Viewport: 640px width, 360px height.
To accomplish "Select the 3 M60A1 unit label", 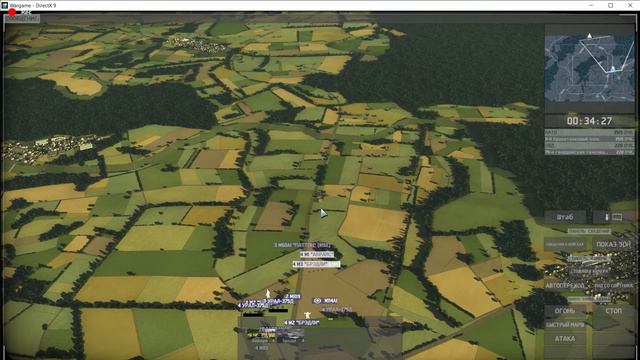I will [302, 245].
